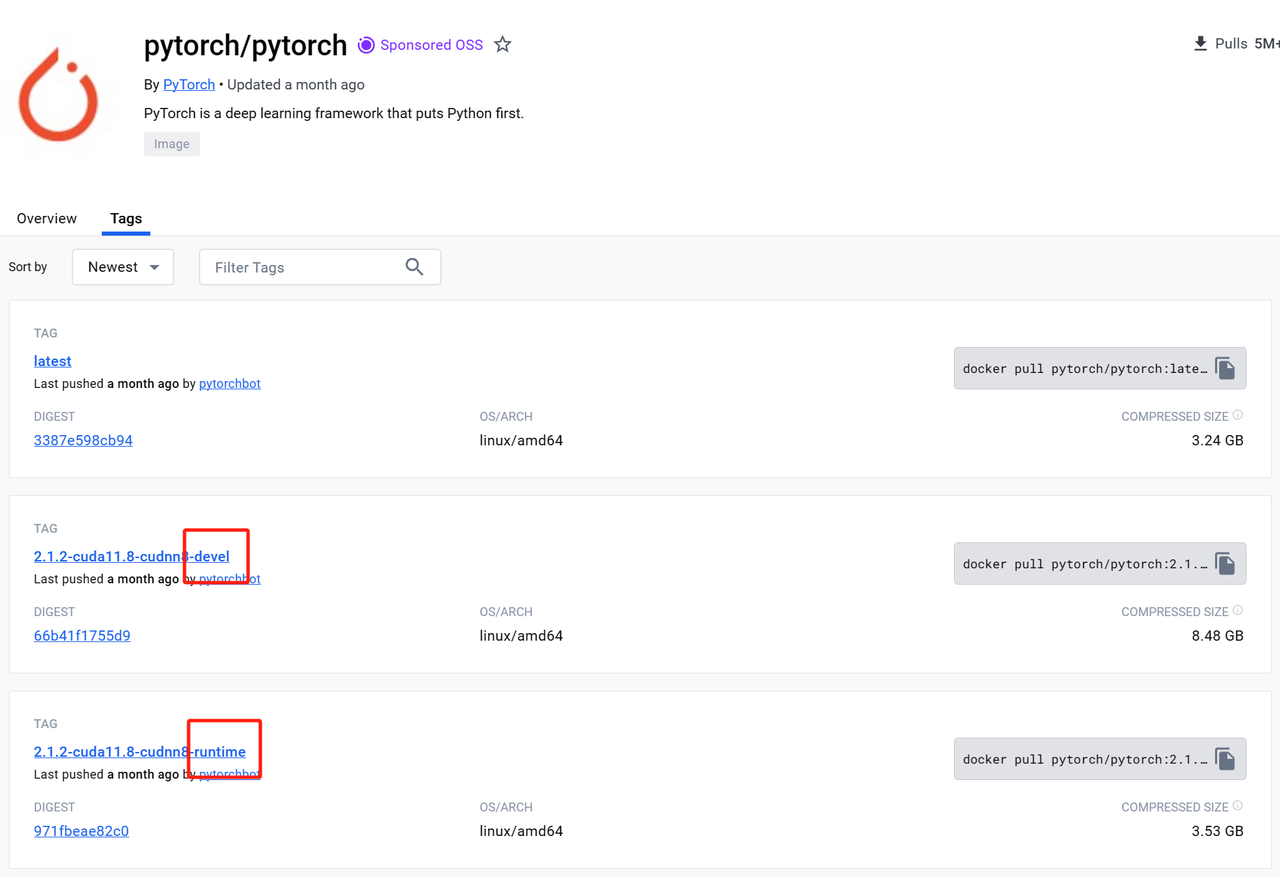The width and height of the screenshot is (1280, 877).
Task: Click the docker pull pytorch/pytorch:late… command text
Action: coord(1085,369)
